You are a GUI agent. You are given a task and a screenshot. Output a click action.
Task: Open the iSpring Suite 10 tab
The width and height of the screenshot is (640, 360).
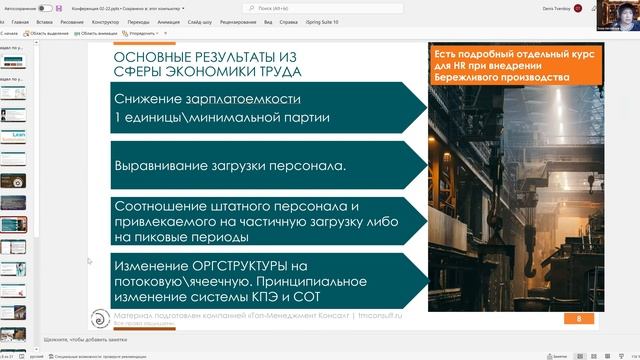(322, 22)
